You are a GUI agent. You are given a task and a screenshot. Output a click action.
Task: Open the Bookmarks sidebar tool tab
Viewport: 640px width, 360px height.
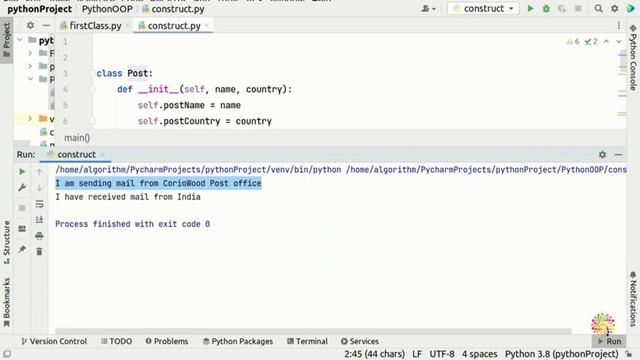(7, 302)
